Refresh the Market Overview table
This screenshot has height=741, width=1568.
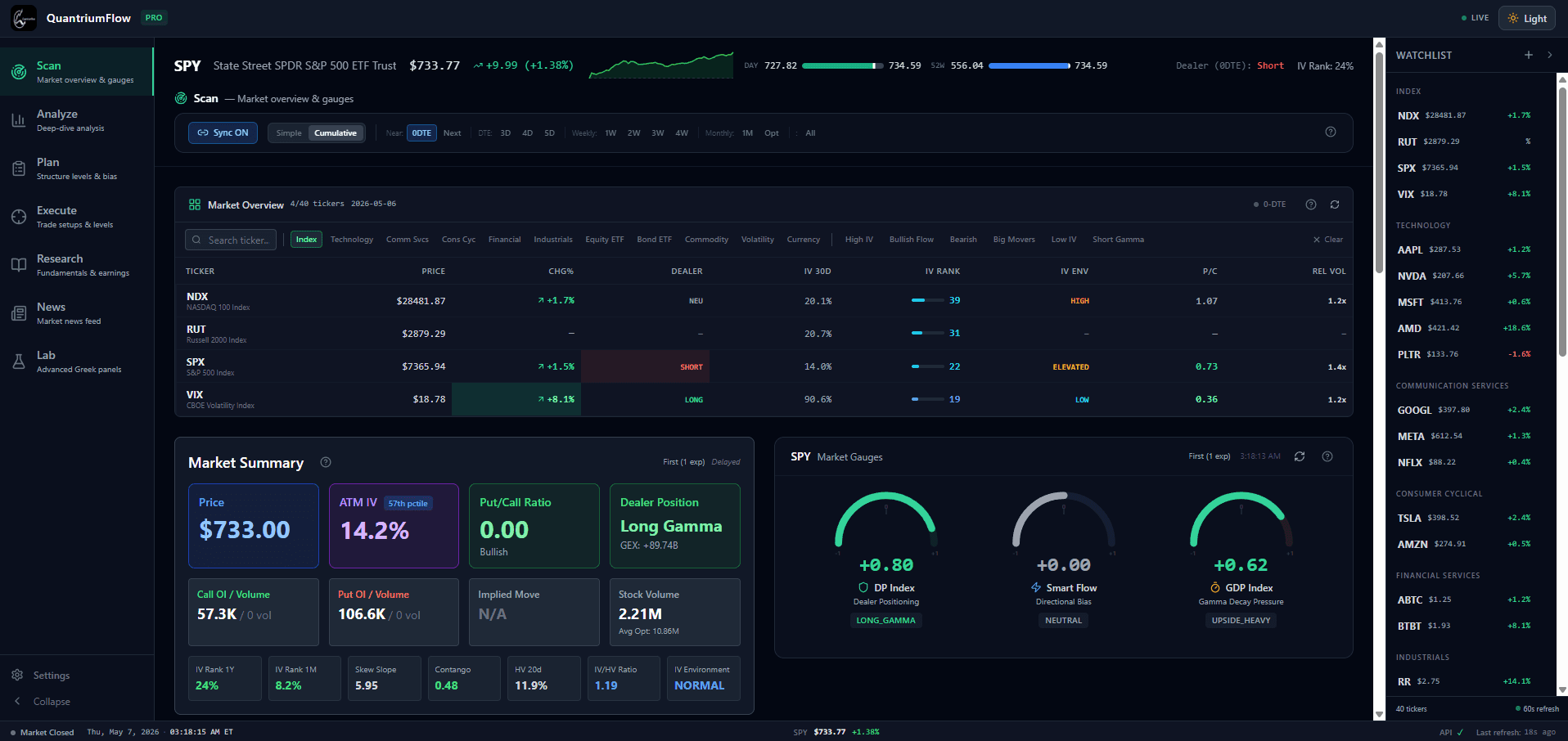1335,204
